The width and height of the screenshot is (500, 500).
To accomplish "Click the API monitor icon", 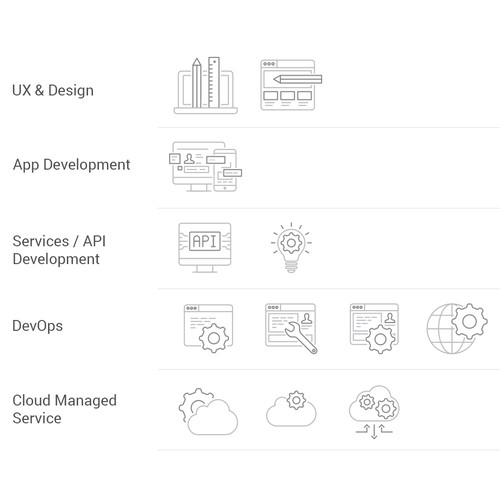I will (205, 248).
